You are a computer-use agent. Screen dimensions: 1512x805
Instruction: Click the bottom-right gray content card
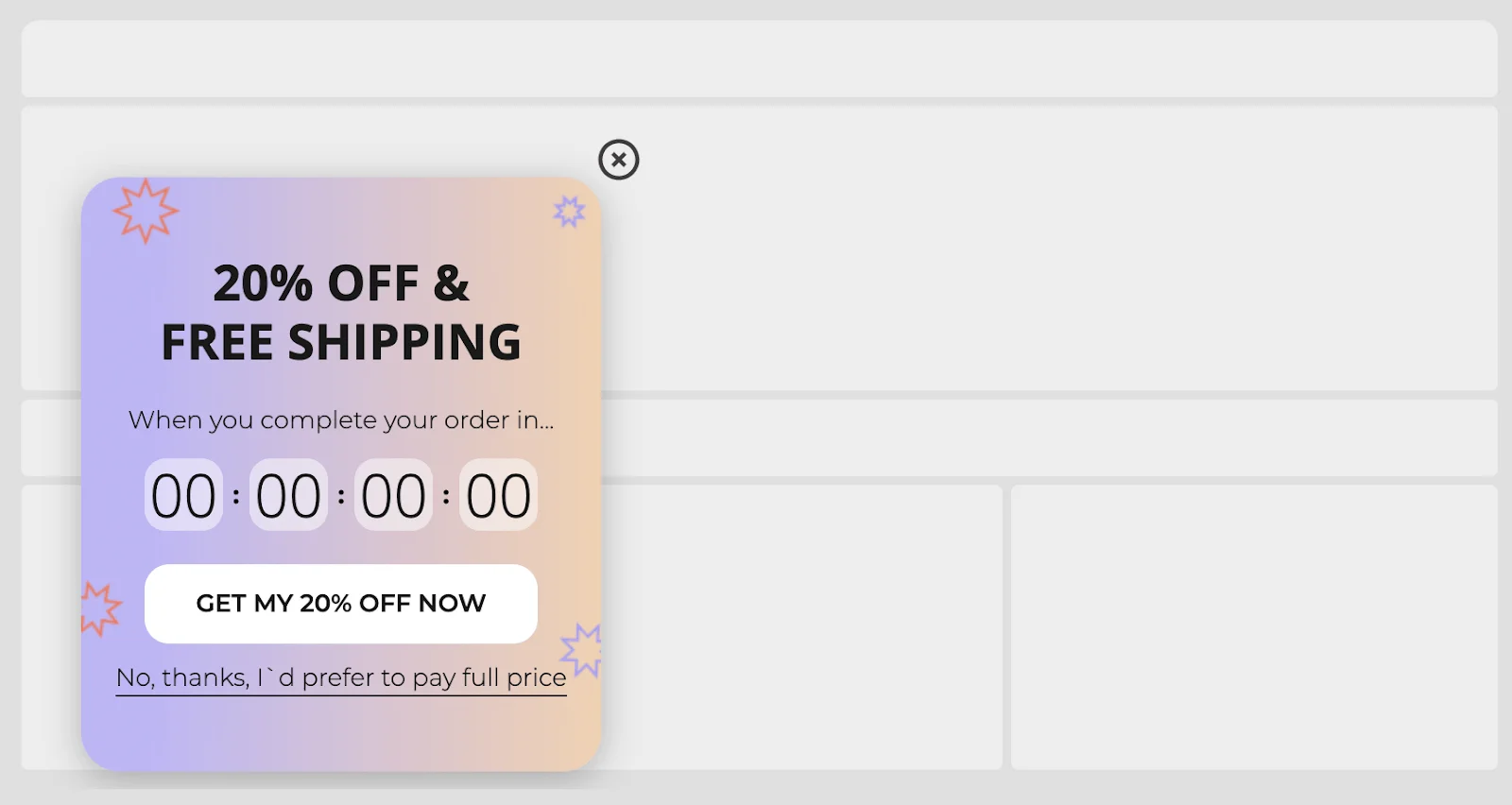pyautogui.click(x=1257, y=624)
